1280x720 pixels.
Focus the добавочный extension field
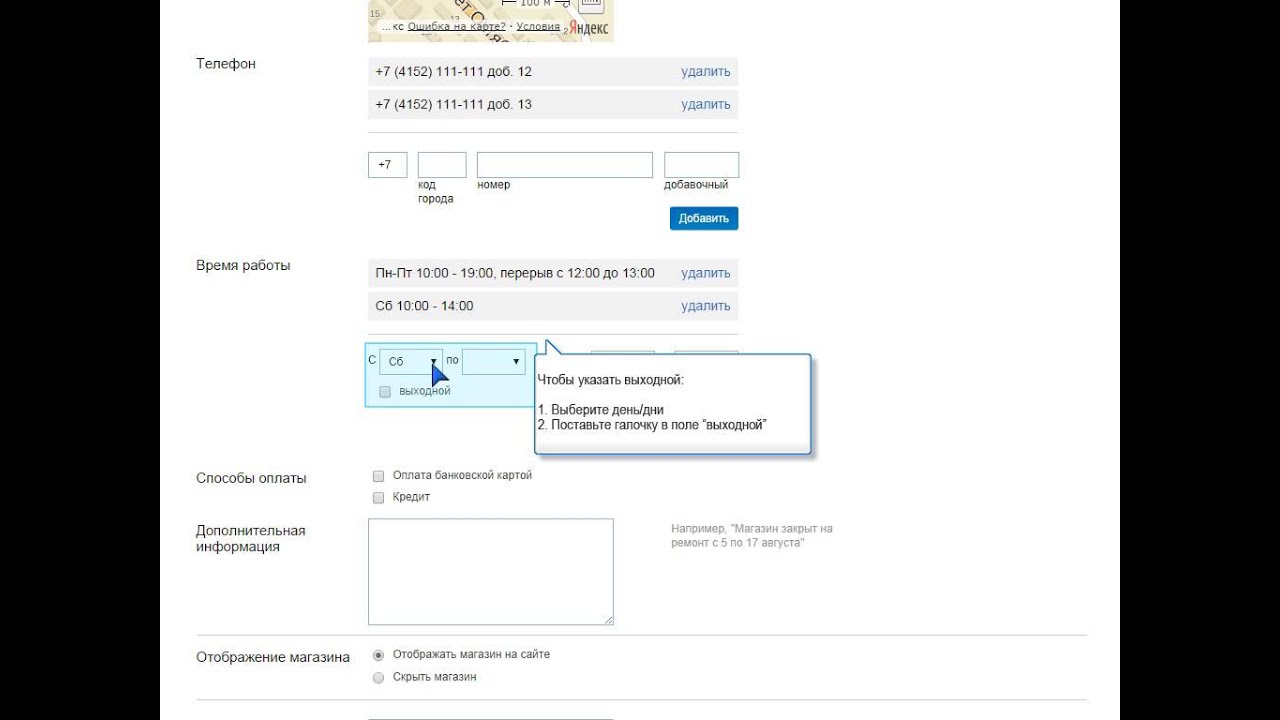click(701, 165)
